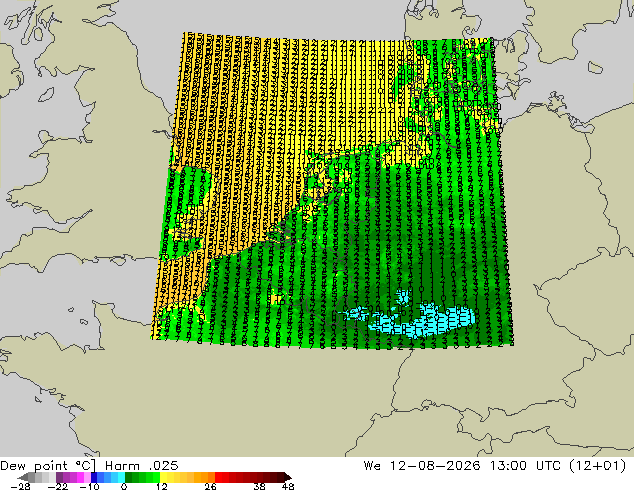
Task: Click legend label "12"
Action: [162, 486]
